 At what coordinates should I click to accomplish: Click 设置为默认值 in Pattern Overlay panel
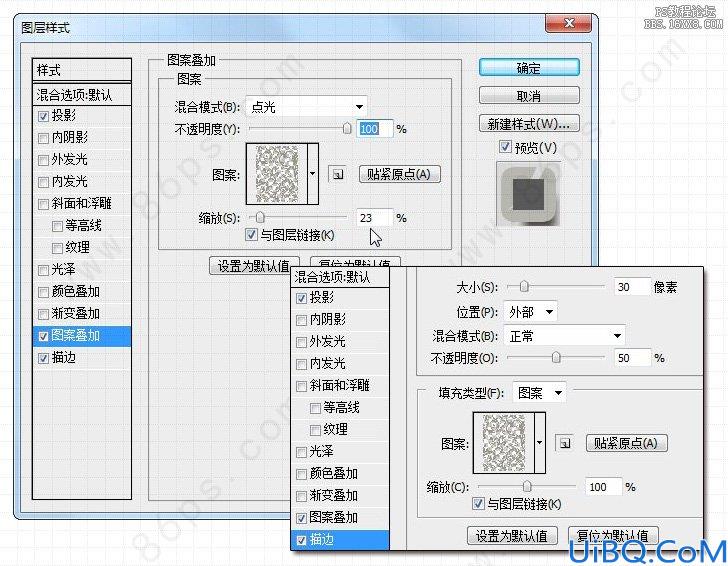pyautogui.click(x=254, y=266)
